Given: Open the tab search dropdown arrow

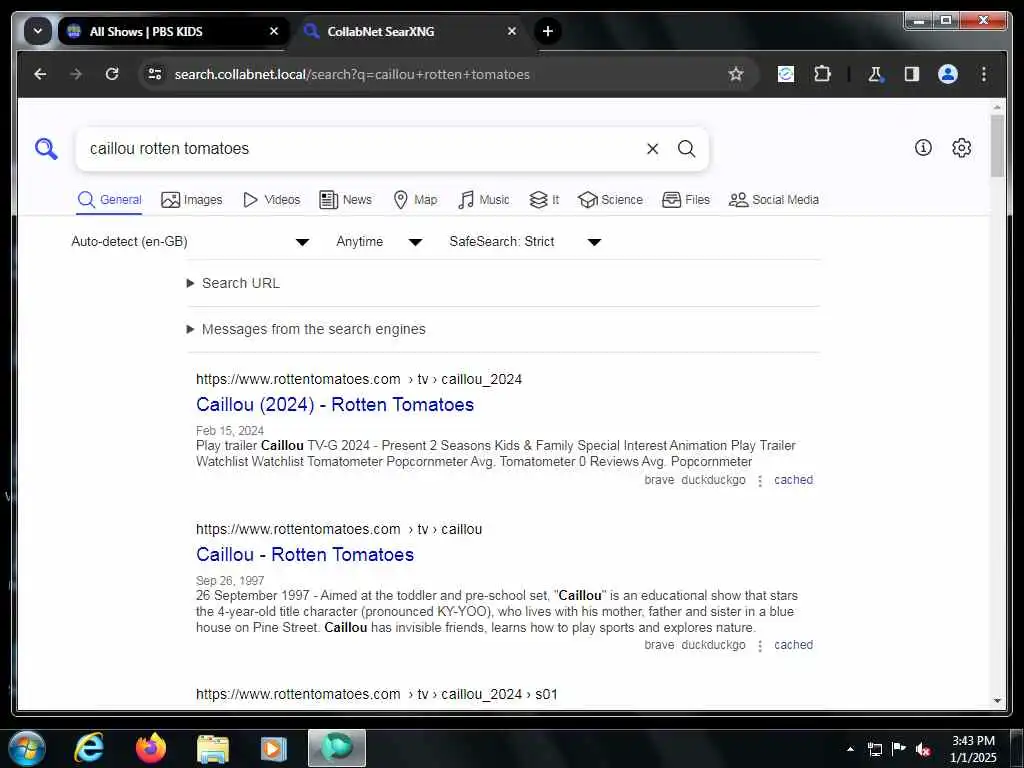Looking at the screenshot, I should (x=38, y=31).
